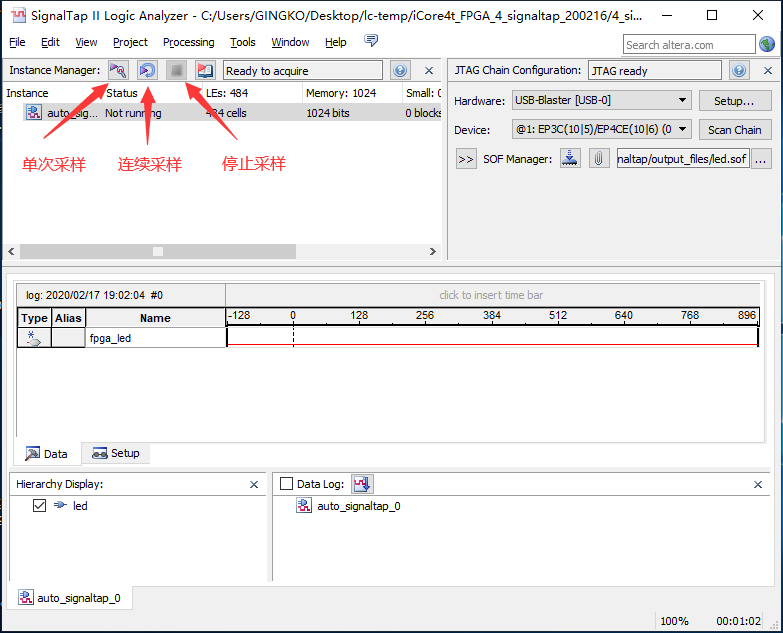Click the Run Analysis single acquisition icon
Viewport: 783px width, 633px height.
point(118,71)
